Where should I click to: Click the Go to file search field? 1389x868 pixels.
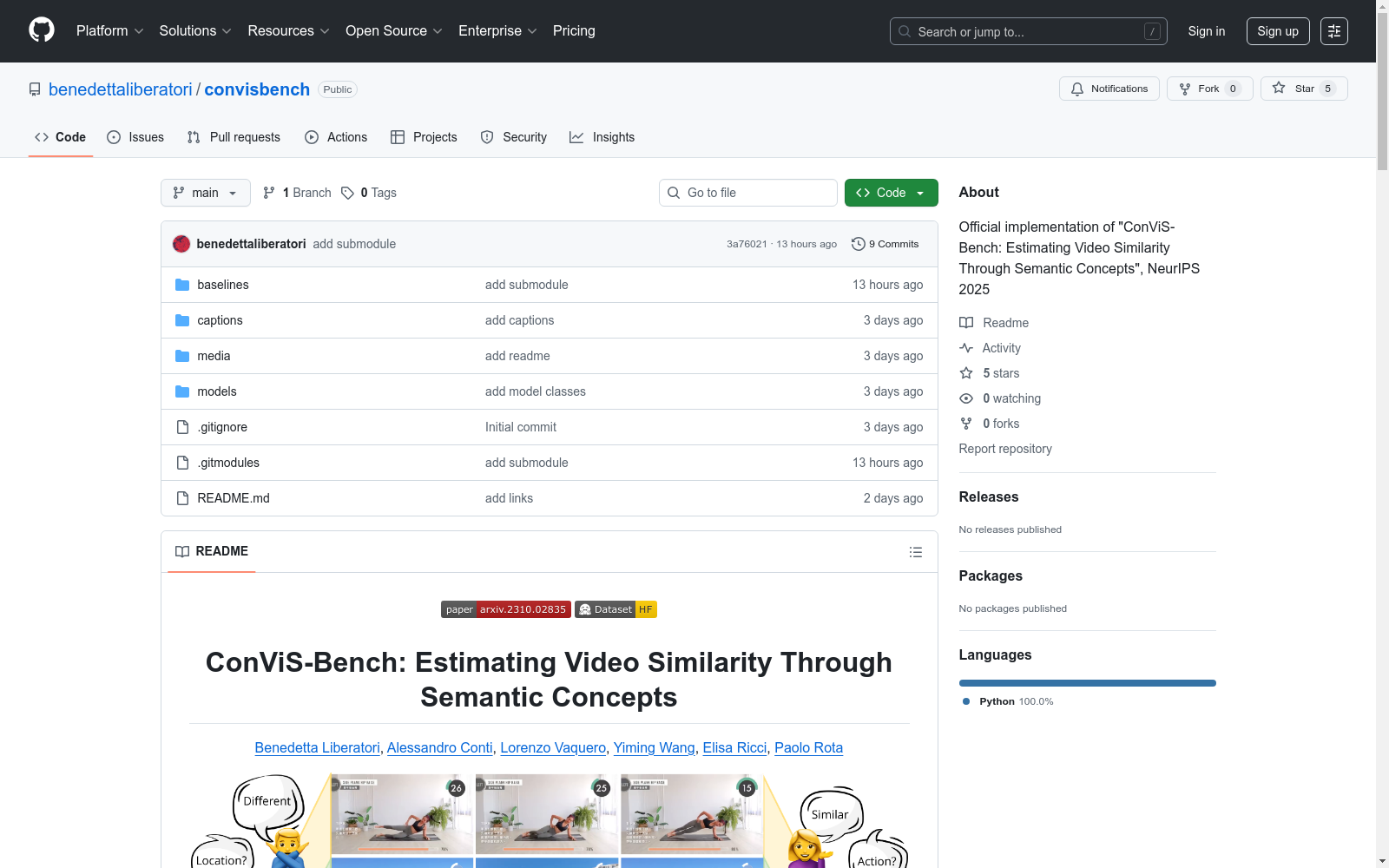coord(748,193)
